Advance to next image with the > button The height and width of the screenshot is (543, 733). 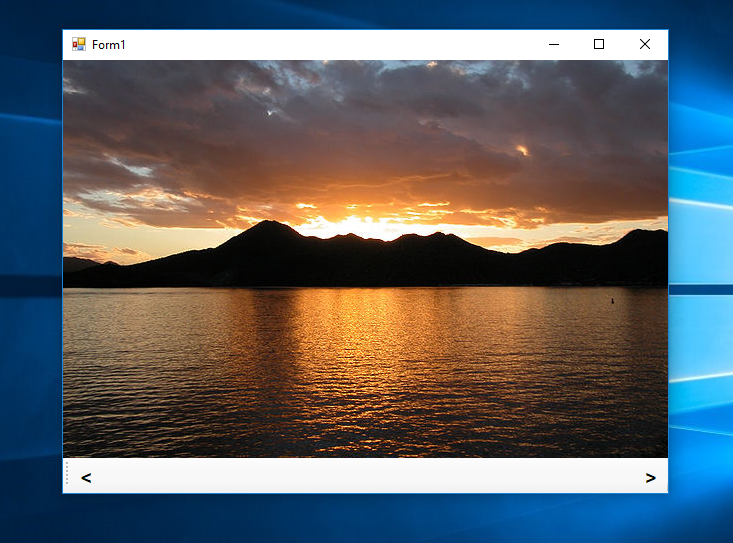pos(650,478)
